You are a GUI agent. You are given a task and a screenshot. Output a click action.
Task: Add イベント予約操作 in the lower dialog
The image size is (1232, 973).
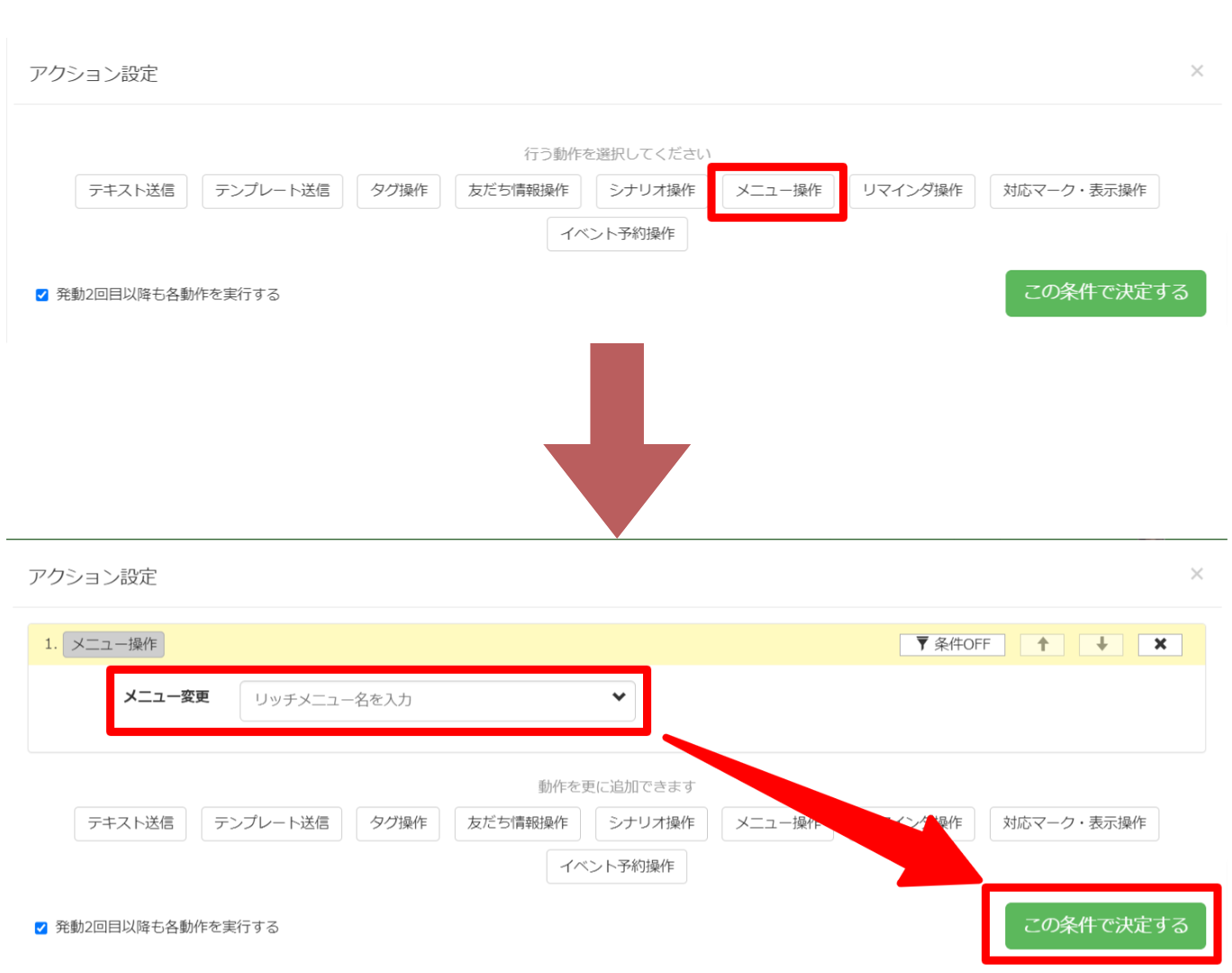coord(617,867)
